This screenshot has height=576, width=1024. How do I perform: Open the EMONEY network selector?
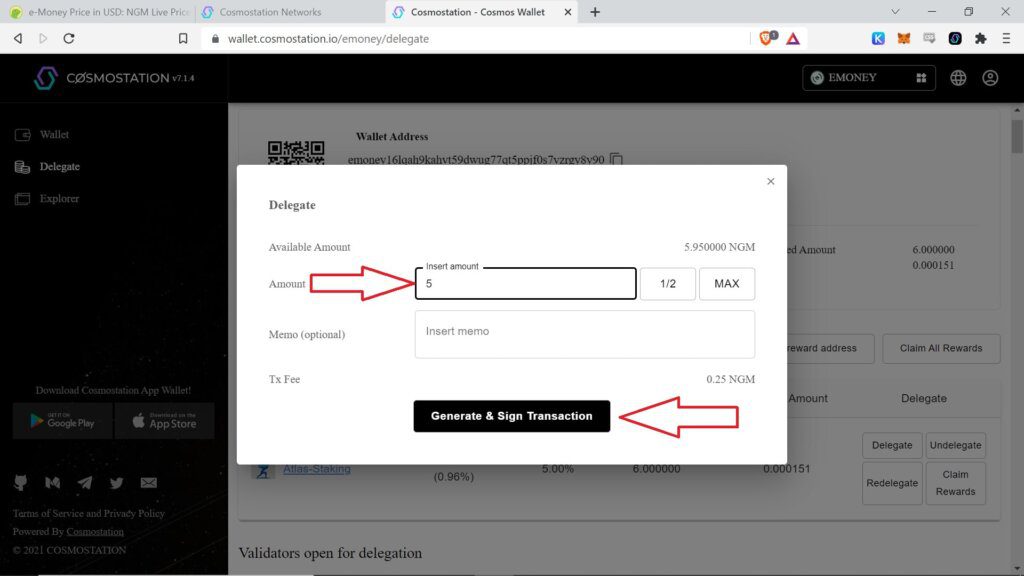coord(869,78)
